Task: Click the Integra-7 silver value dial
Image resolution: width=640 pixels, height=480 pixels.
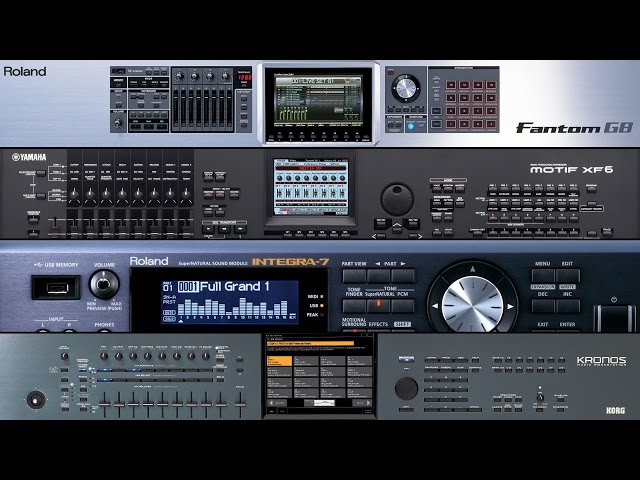Action: (472, 304)
